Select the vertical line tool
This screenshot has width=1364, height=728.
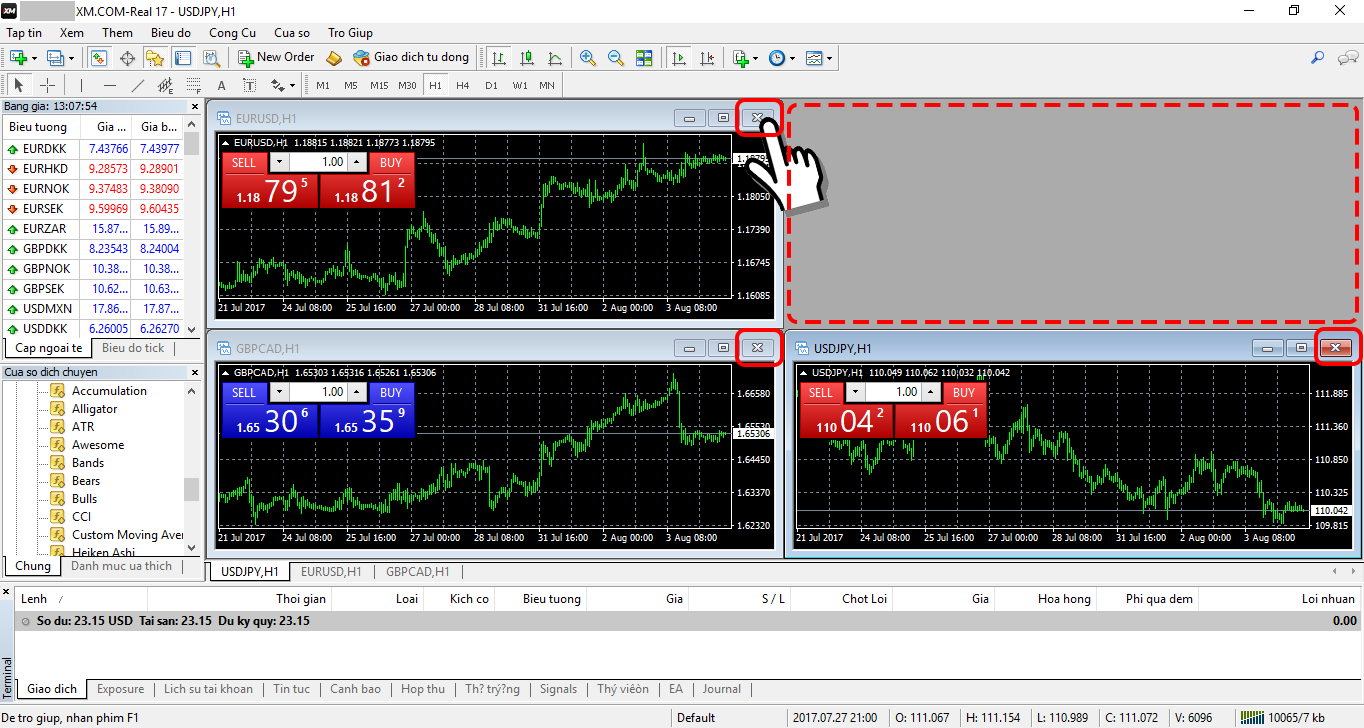[82, 85]
